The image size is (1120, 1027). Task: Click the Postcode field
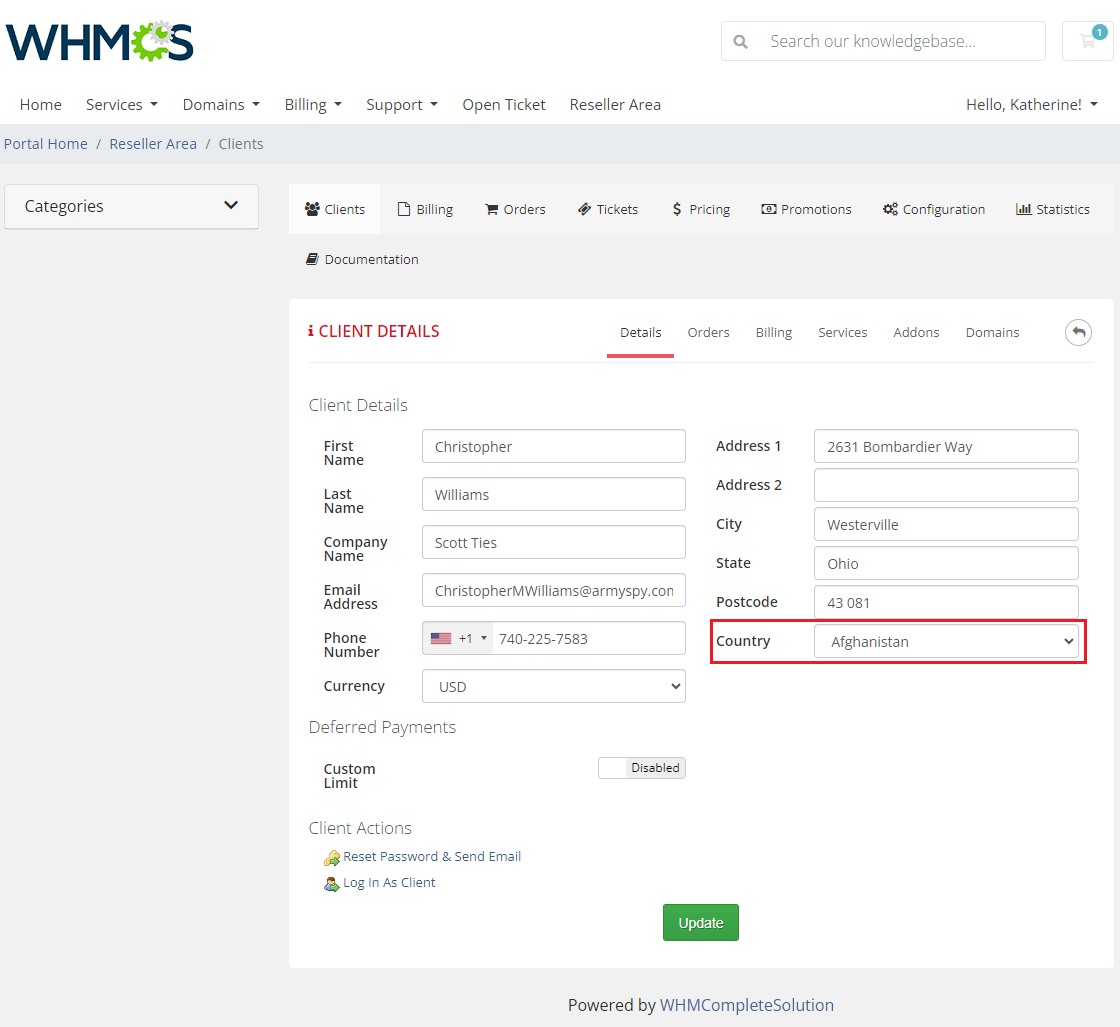coord(946,602)
